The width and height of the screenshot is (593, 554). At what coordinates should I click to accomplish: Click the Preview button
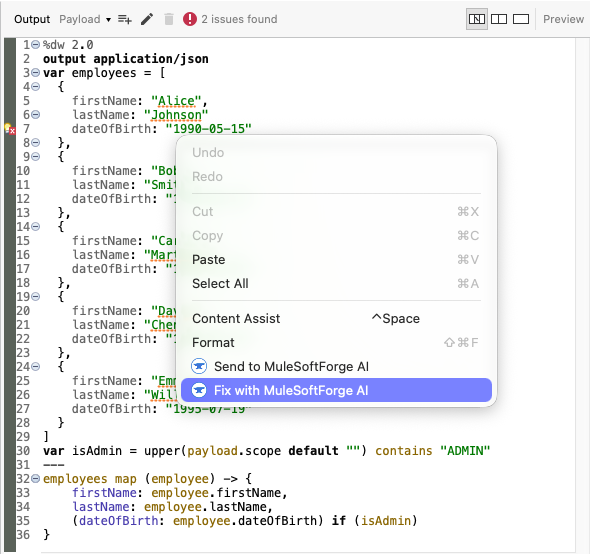click(564, 19)
